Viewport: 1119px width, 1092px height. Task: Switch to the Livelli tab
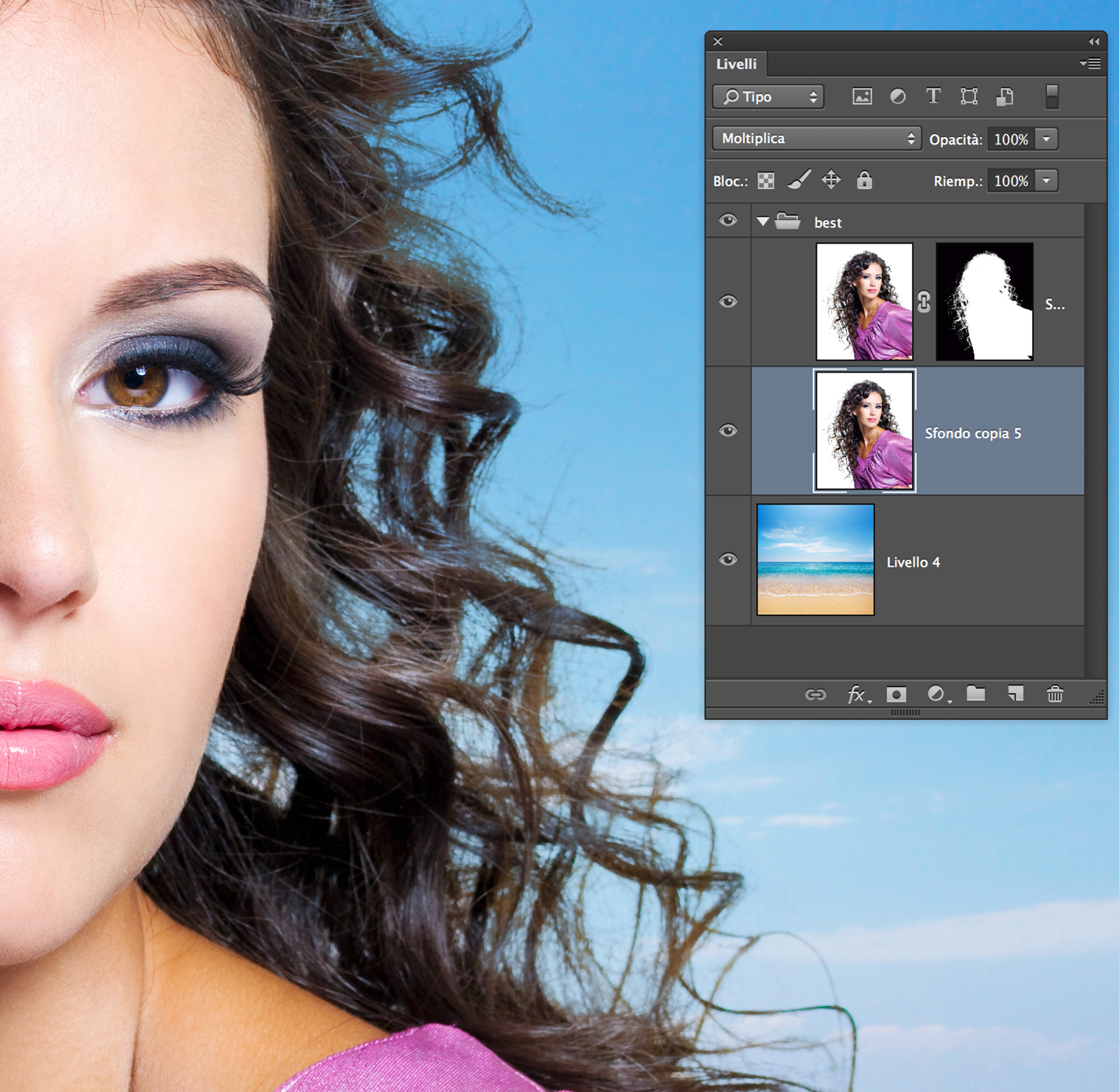tap(737, 64)
